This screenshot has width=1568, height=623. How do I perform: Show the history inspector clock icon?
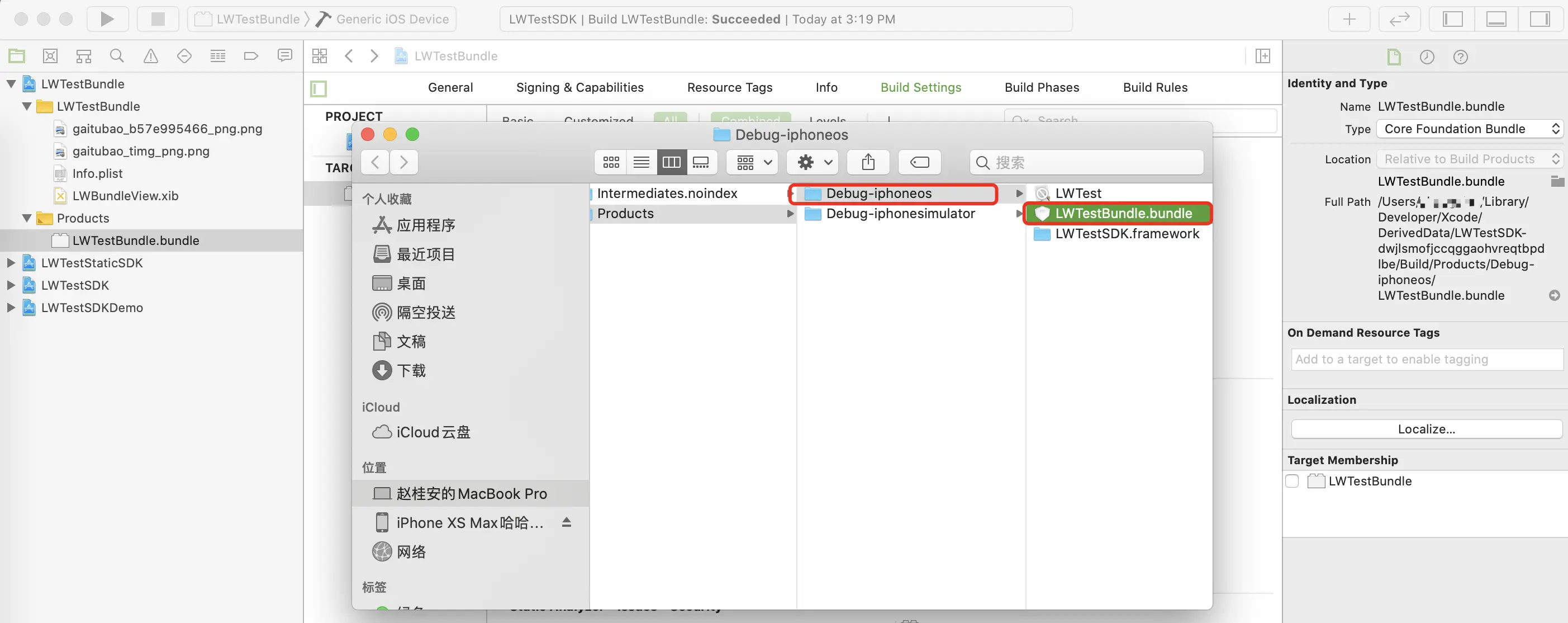click(1427, 56)
